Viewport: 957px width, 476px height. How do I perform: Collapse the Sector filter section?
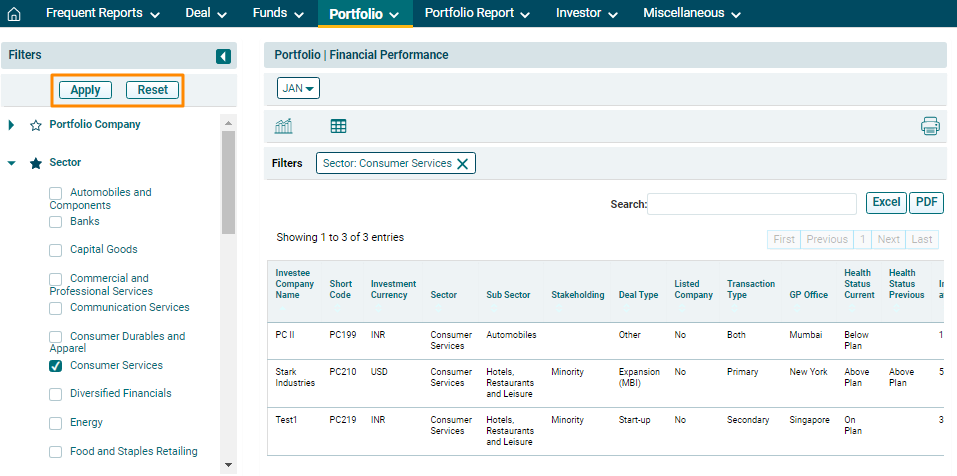click(11, 163)
